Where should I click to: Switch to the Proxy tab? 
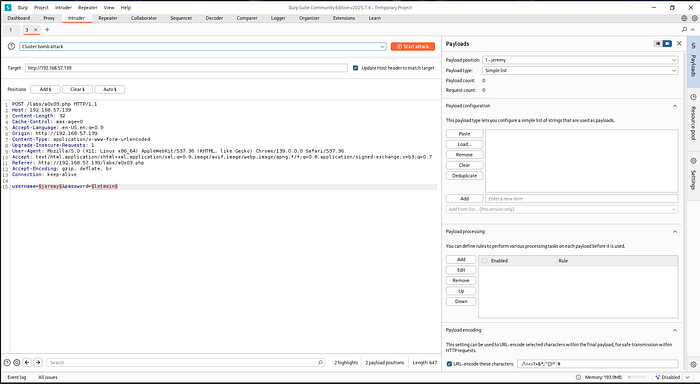[x=49, y=18]
